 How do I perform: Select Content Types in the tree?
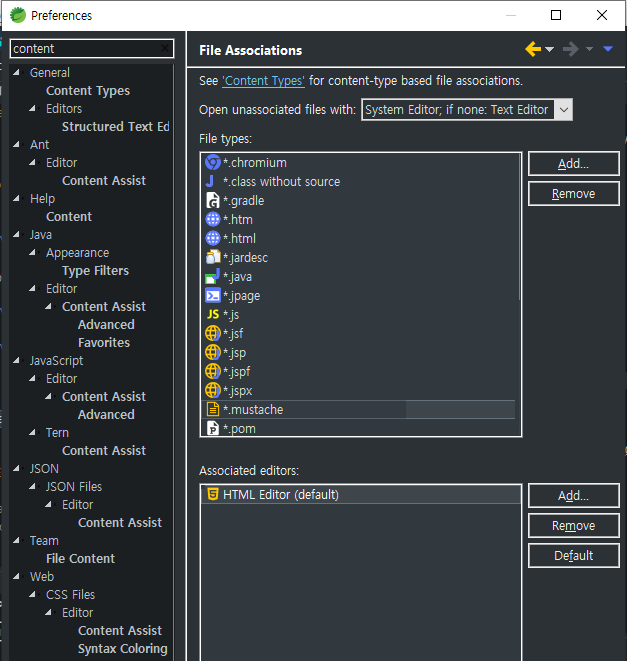[88, 91]
